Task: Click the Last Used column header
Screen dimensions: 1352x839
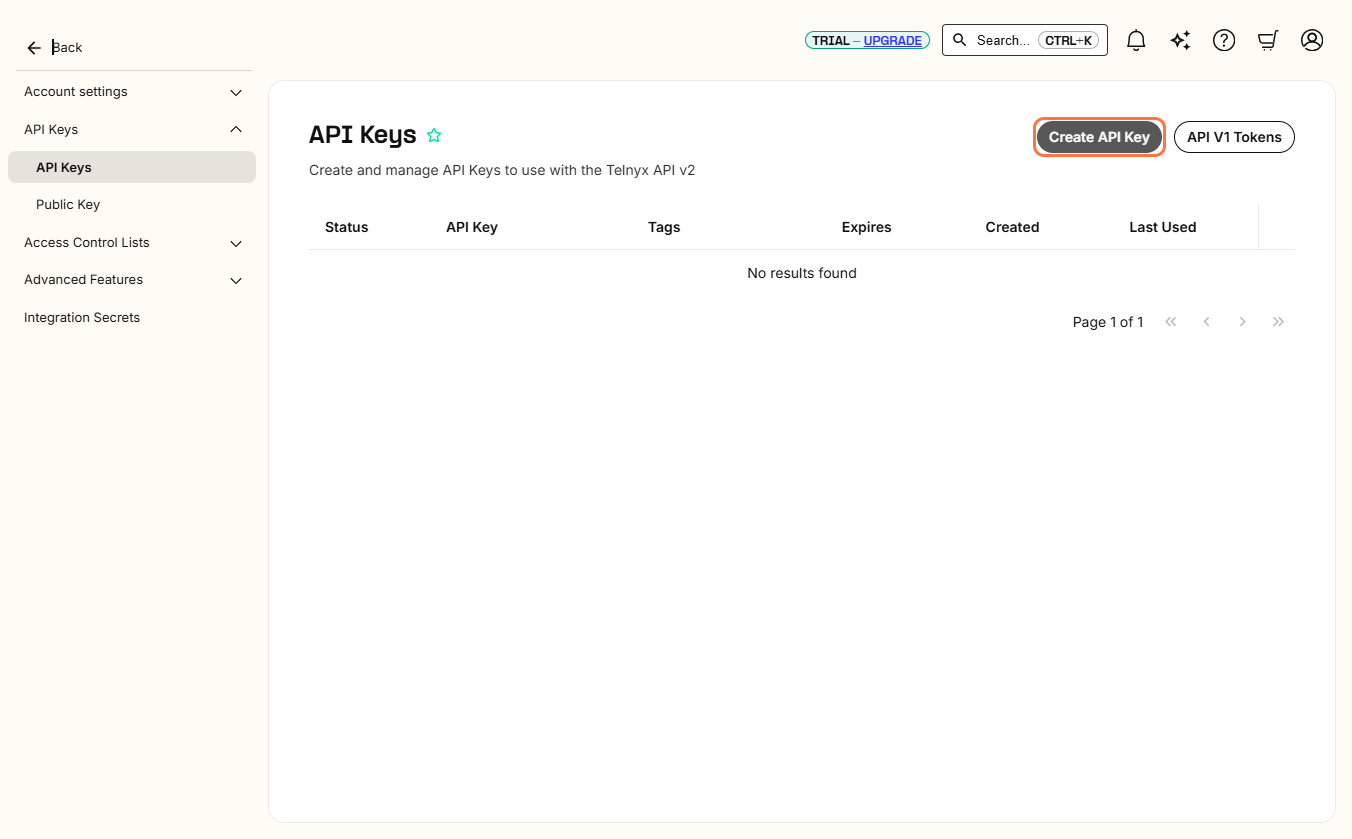Action: click(x=1163, y=227)
